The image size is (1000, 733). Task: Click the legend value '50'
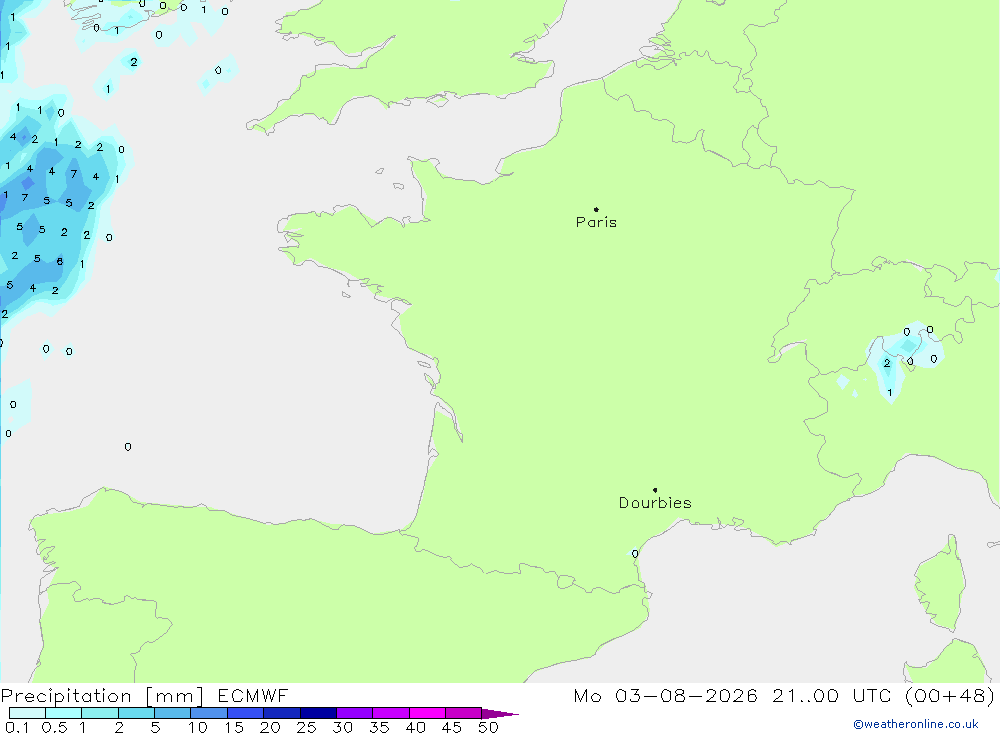click(488, 727)
